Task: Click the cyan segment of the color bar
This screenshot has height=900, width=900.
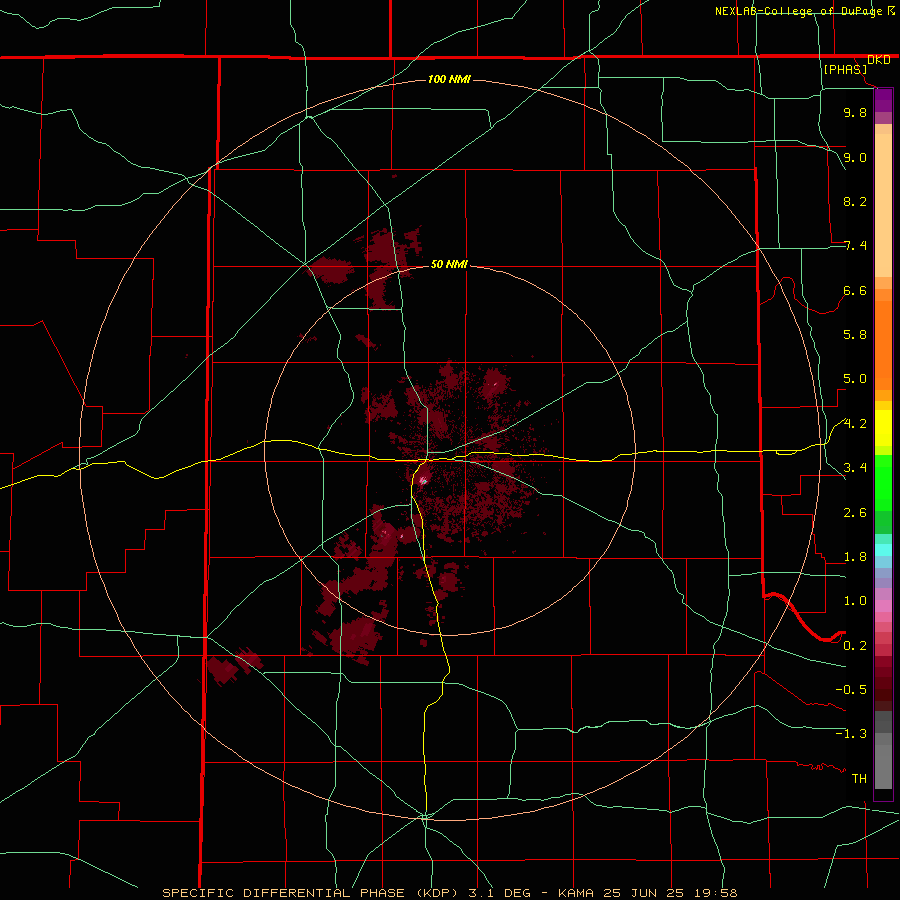Action: point(883,550)
